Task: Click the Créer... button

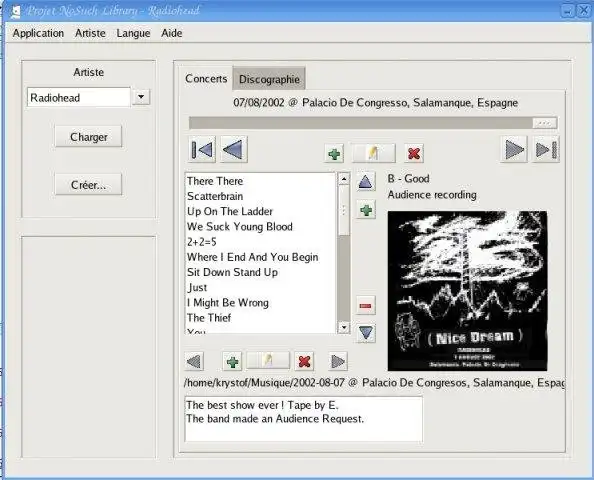Action: (x=89, y=184)
